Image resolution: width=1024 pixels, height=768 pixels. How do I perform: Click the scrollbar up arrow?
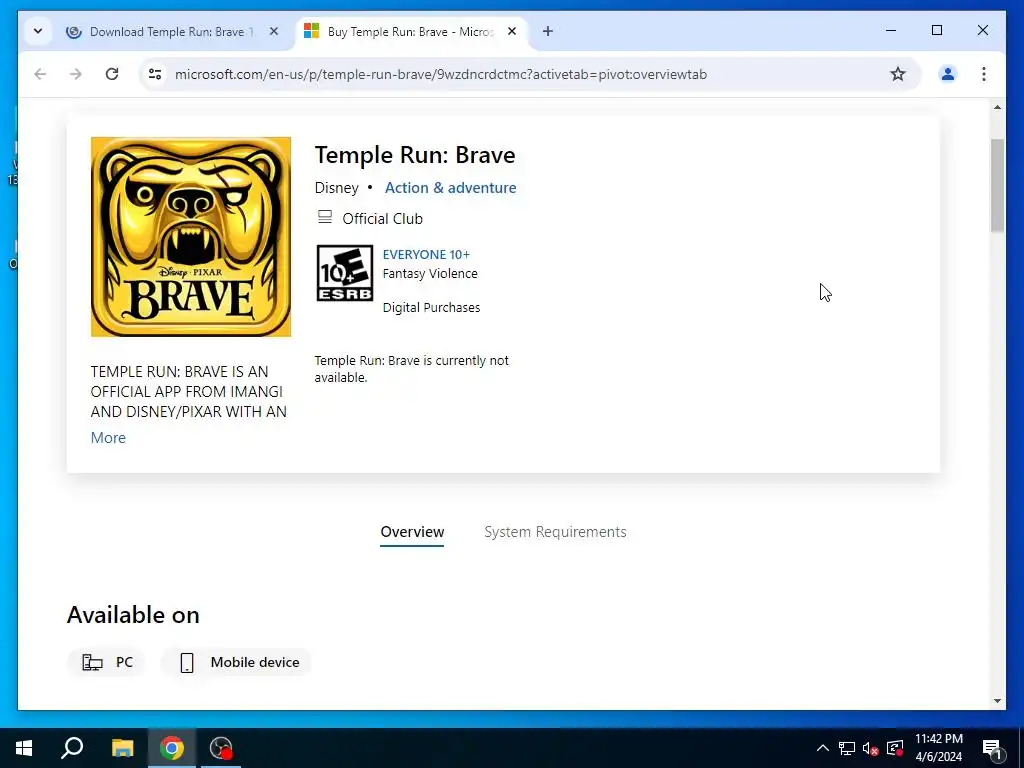click(997, 107)
